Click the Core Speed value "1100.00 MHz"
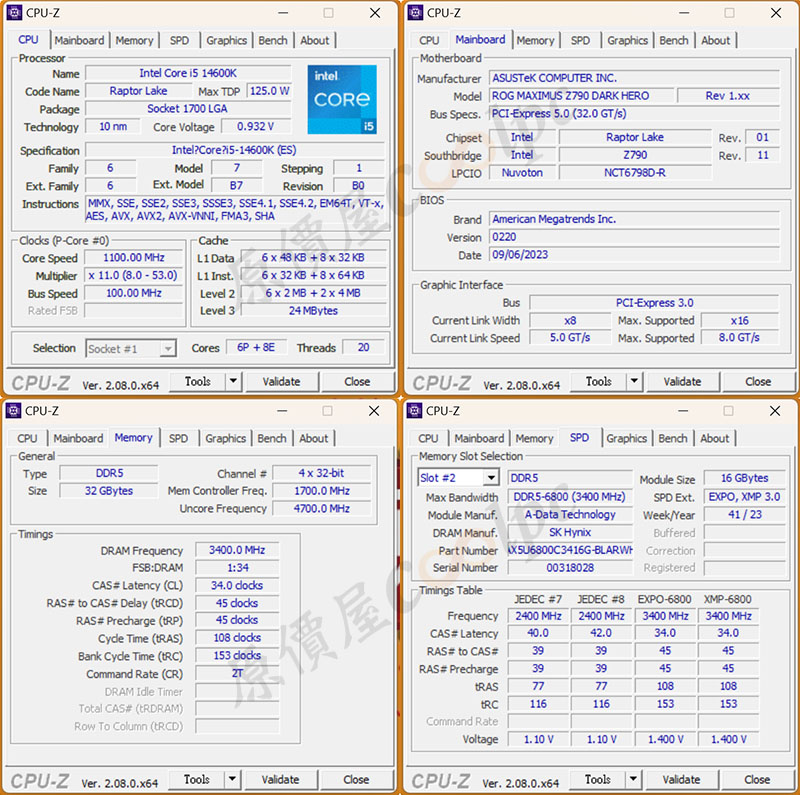The height and width of the screenshot is (795, 800). pos(134,258)
